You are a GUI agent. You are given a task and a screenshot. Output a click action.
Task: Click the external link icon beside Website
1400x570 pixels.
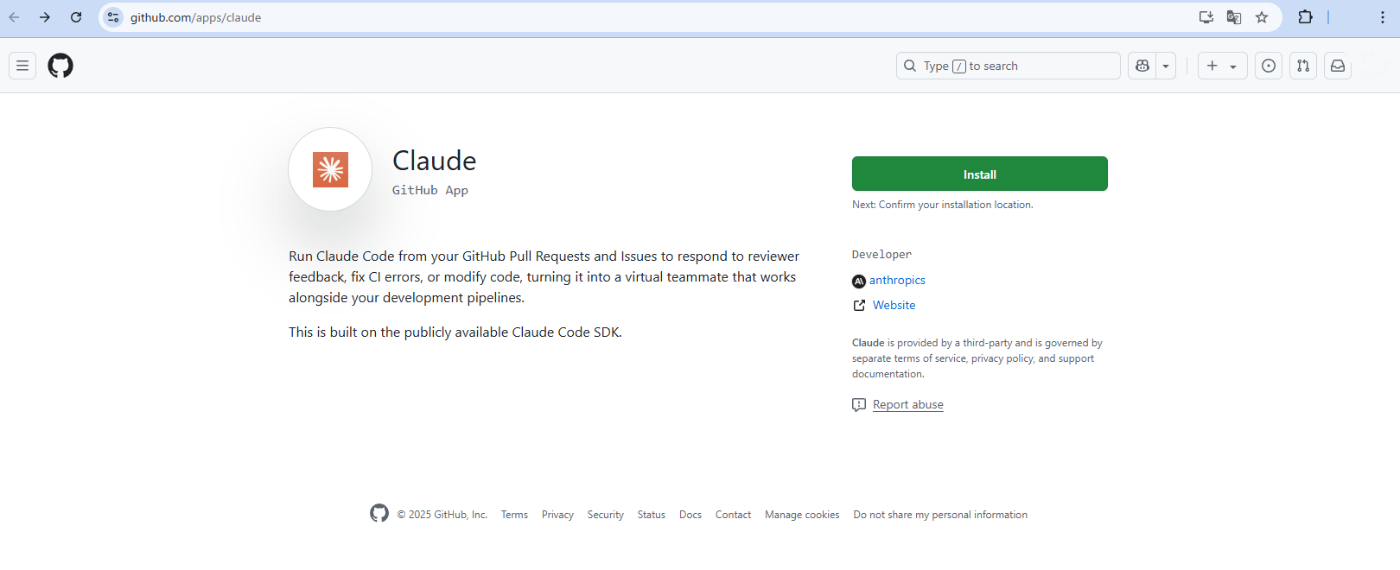tap(858, 305)
